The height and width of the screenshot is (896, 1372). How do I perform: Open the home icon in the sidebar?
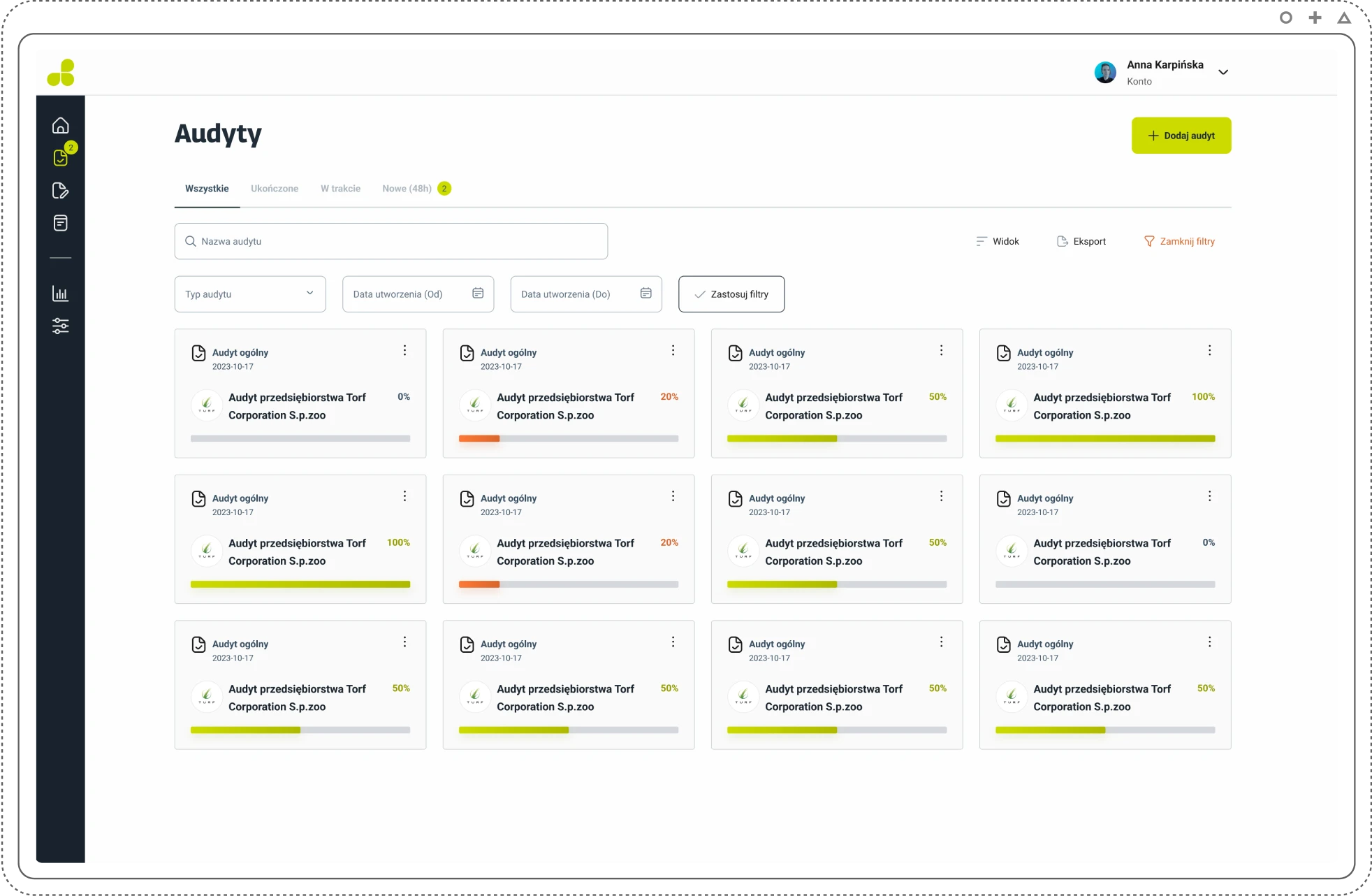tap(61, 126)
